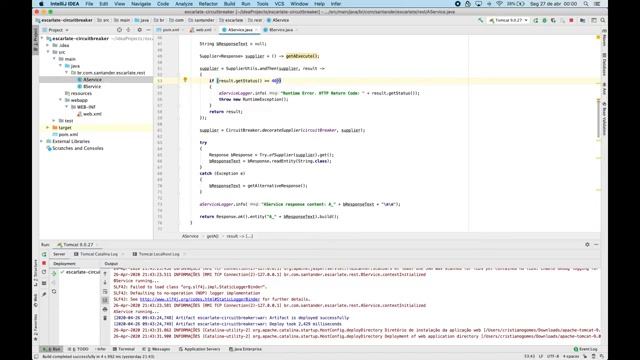Open Run panel settings gear
Image resolution: width=640 pixels, height=360 pixels.
point(587,244)
